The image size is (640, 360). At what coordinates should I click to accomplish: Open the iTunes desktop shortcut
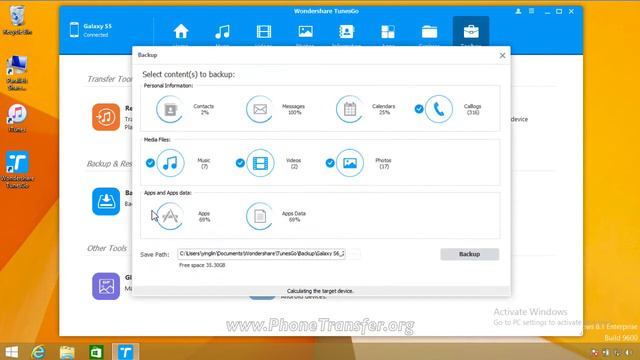click(x=17, y=118)
